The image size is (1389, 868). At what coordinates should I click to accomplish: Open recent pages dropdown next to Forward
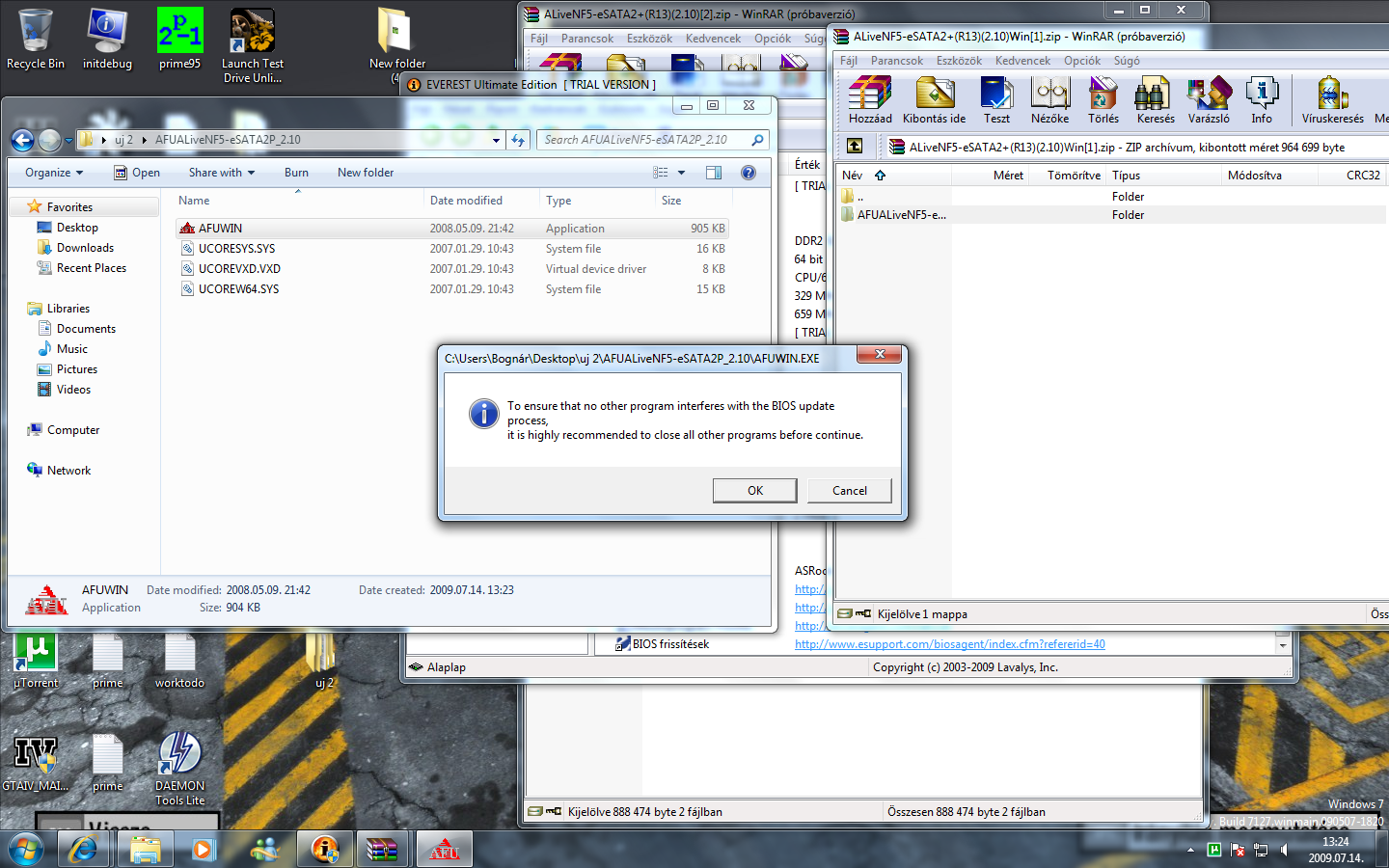point(68,141)
